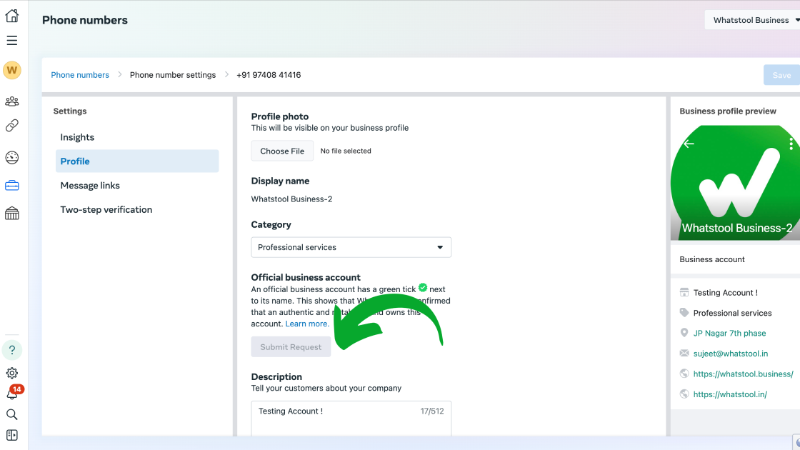Click back arrow in profile preview
This screenshot has height=450, width=800.
coord(689,144)
